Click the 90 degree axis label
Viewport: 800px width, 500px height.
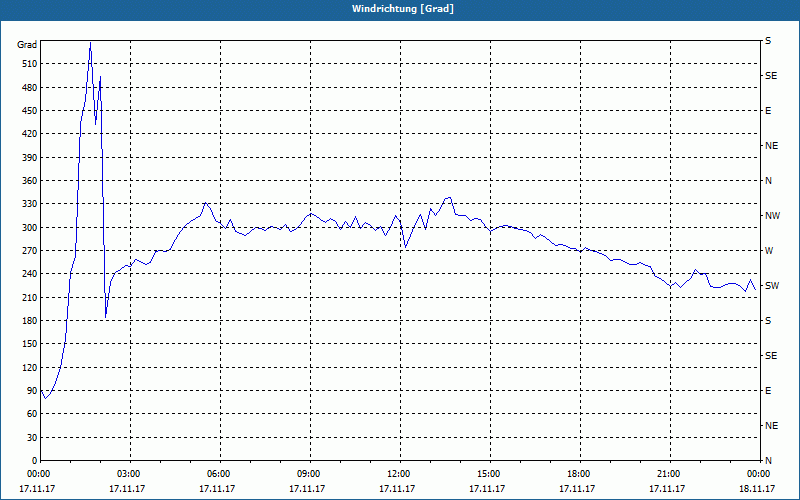click(32, 391)
